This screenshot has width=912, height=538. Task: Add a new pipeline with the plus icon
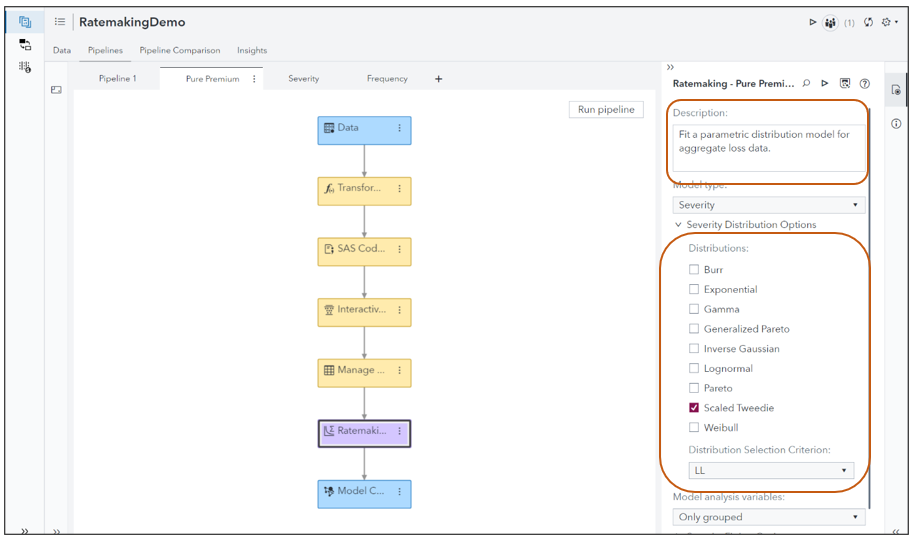(438, 79)
